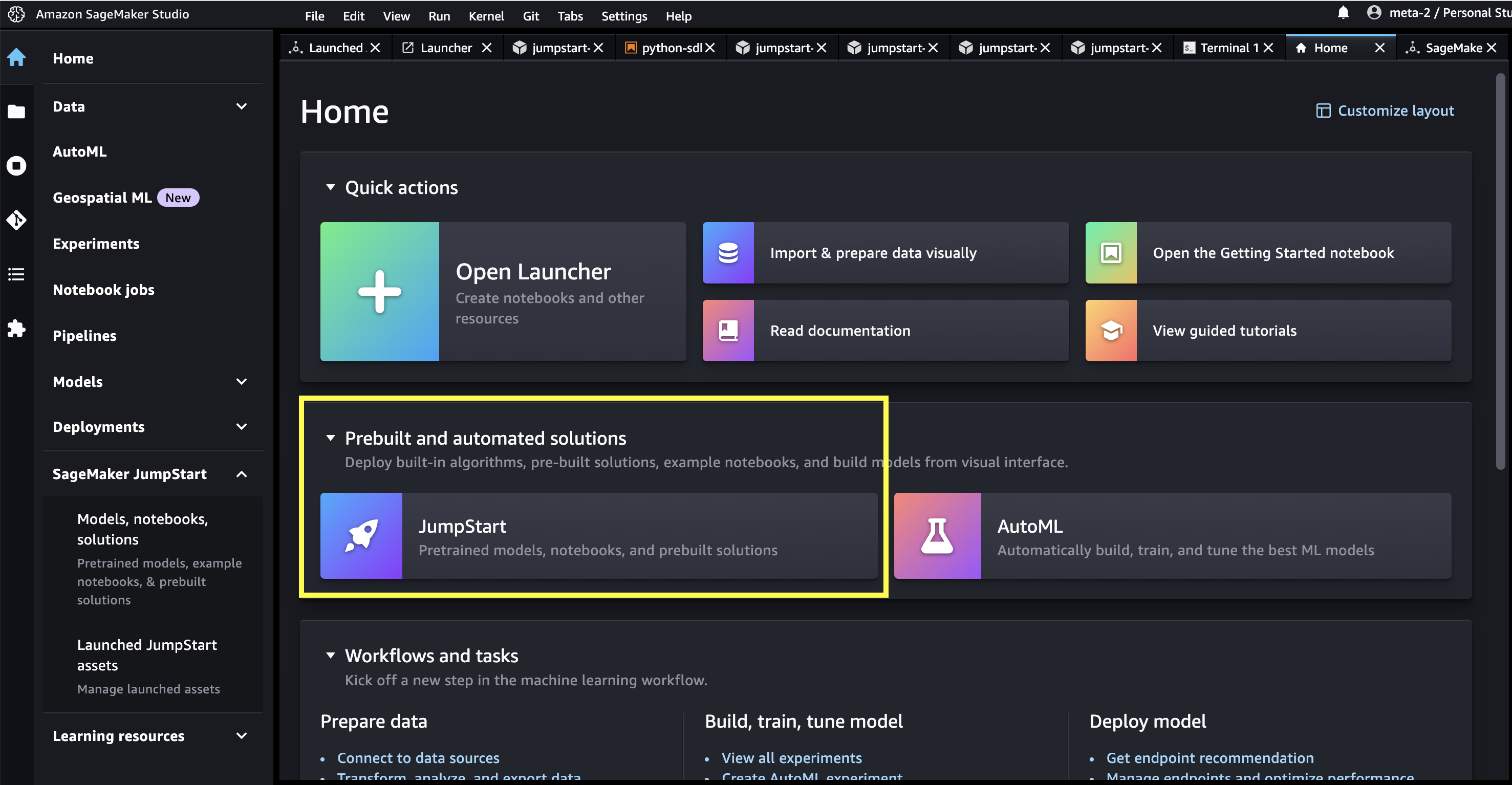Image resolution: width=1512 pixels, height=785 pixels.
Task: Open the Git sidebar icon
Action: click(x=16, y=220)
